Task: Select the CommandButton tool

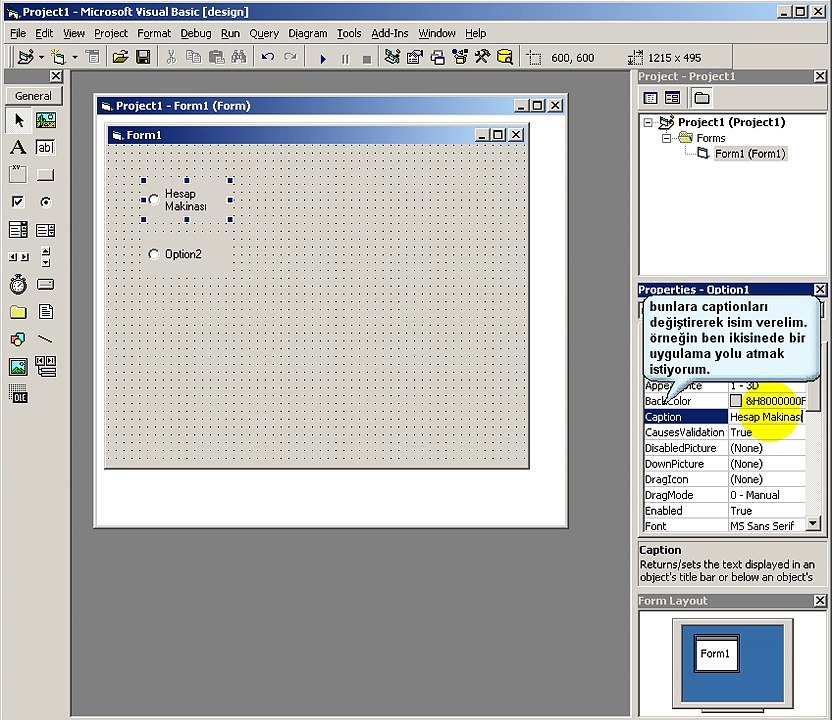Action: (x=46, y=175)
